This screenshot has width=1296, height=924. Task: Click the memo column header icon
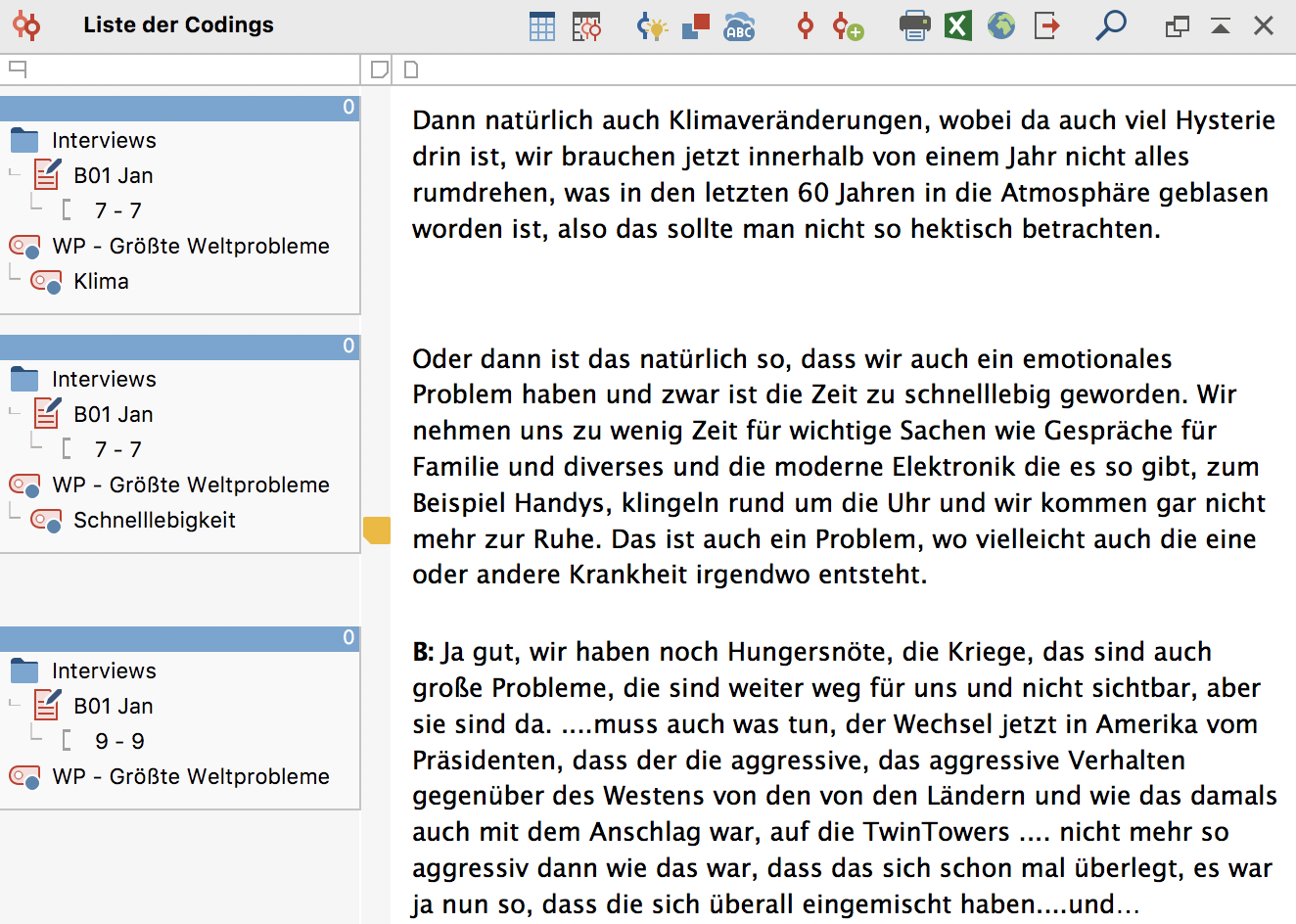(x=379, y=69)
